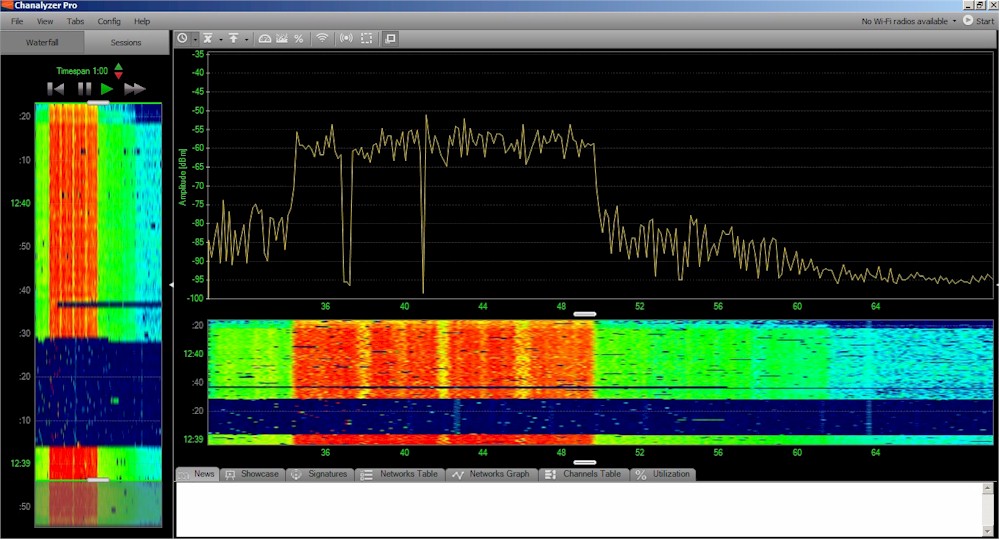
Task: Expand the dropdown beside average trace icon
Action: 221,40
